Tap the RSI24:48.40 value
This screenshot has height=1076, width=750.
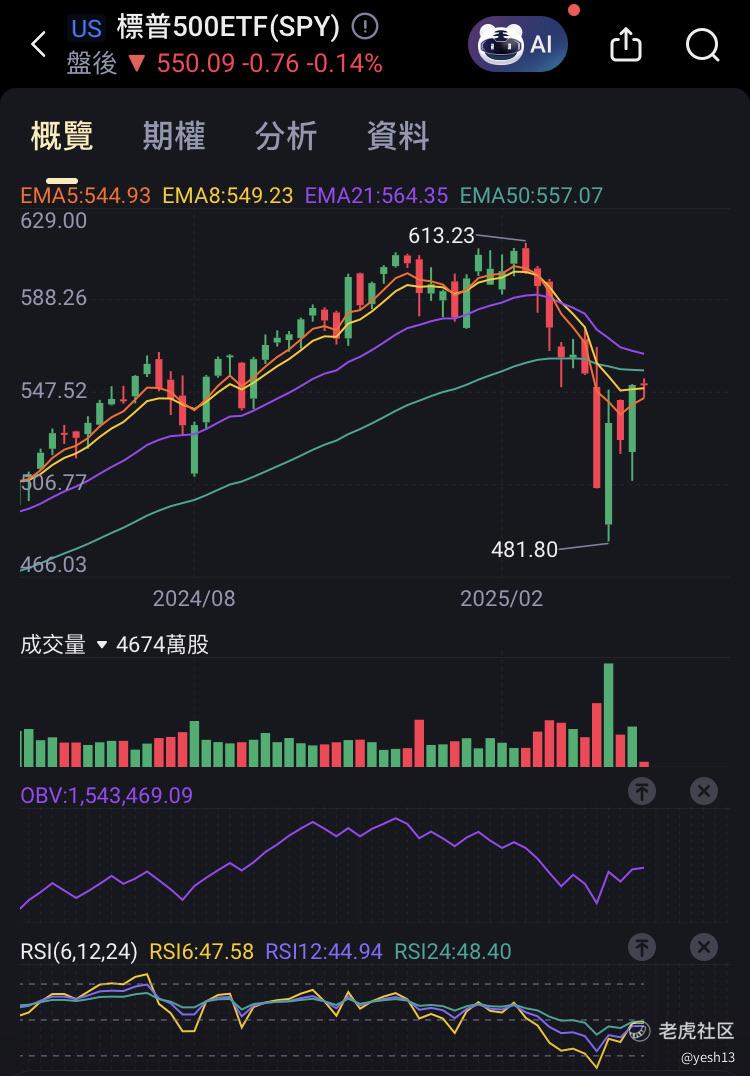(452, 951)
